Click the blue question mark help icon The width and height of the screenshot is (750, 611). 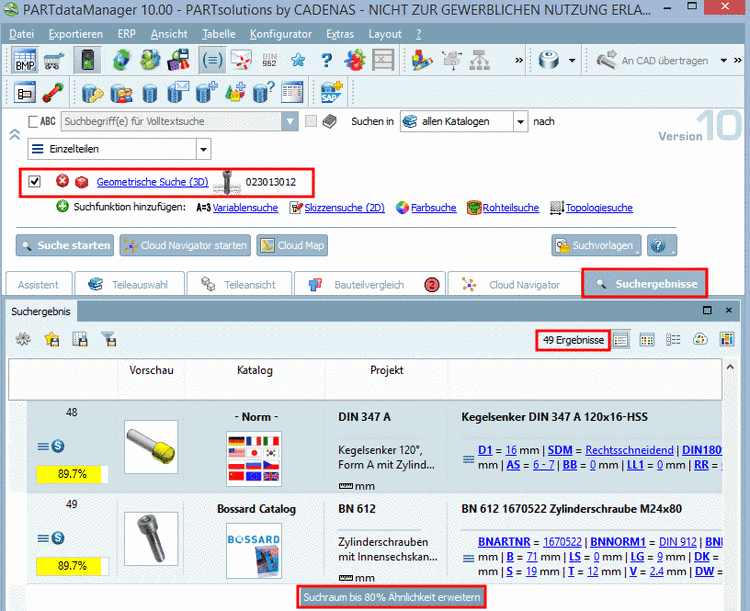tap(327, 60)
